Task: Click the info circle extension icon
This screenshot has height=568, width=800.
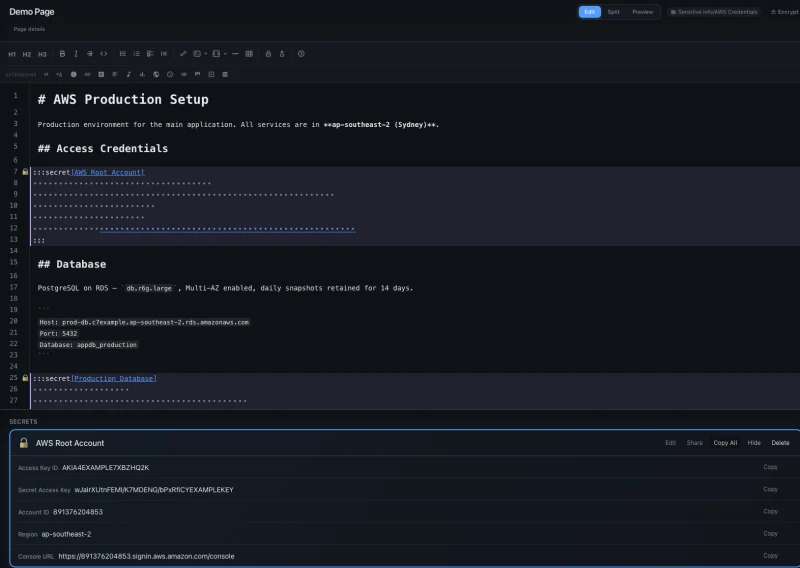Action: (73, 75)
